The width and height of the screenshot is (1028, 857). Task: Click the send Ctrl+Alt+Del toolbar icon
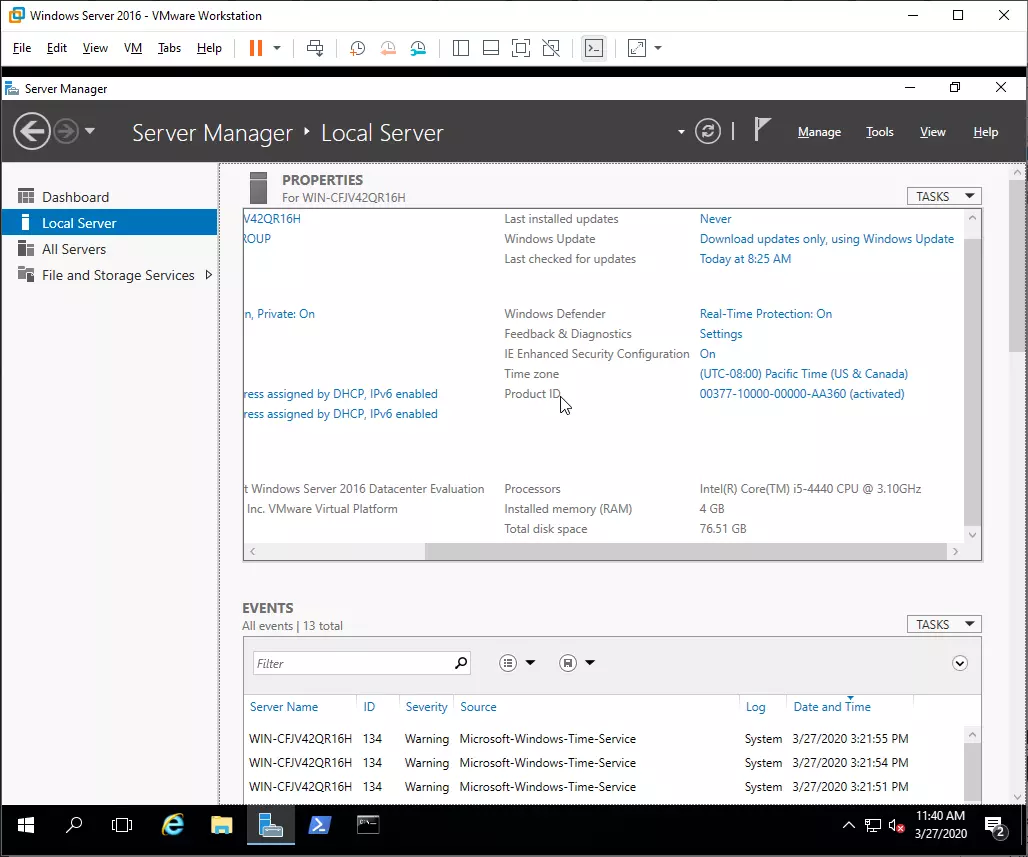(x=315, y=48)
